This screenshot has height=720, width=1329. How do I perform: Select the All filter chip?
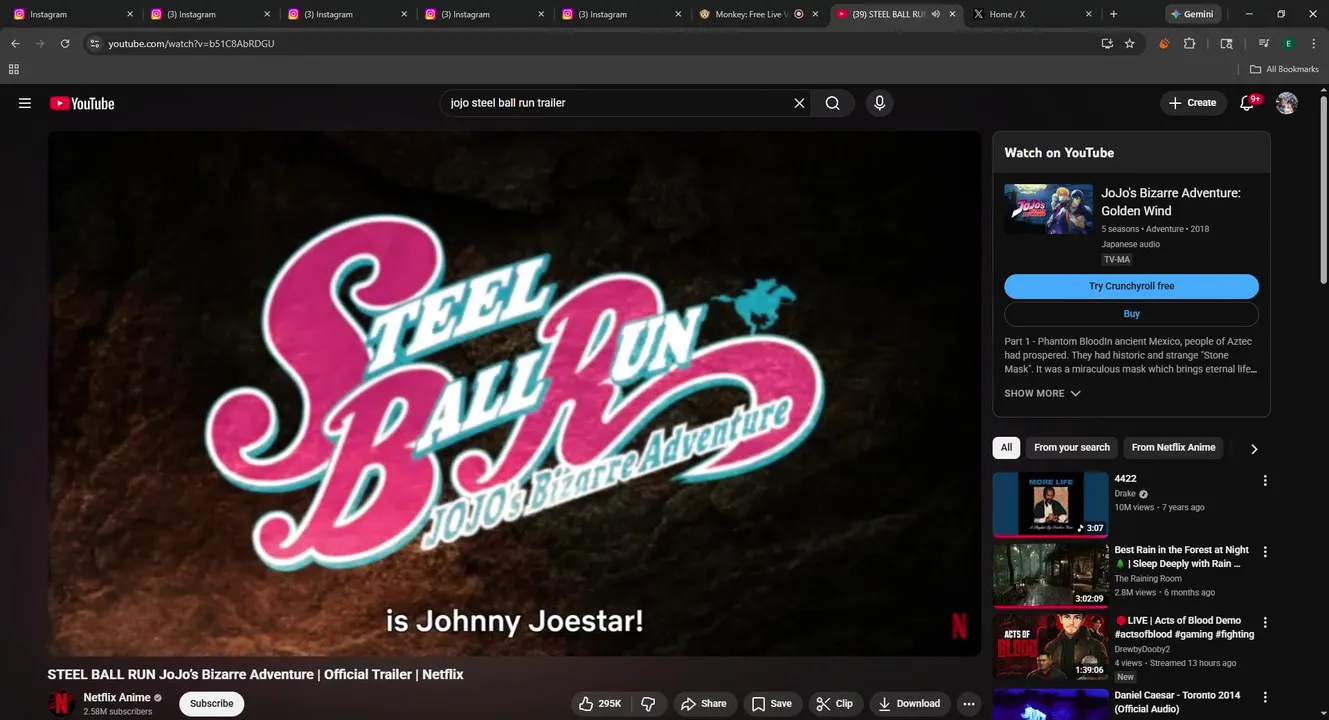point(1006,447)
